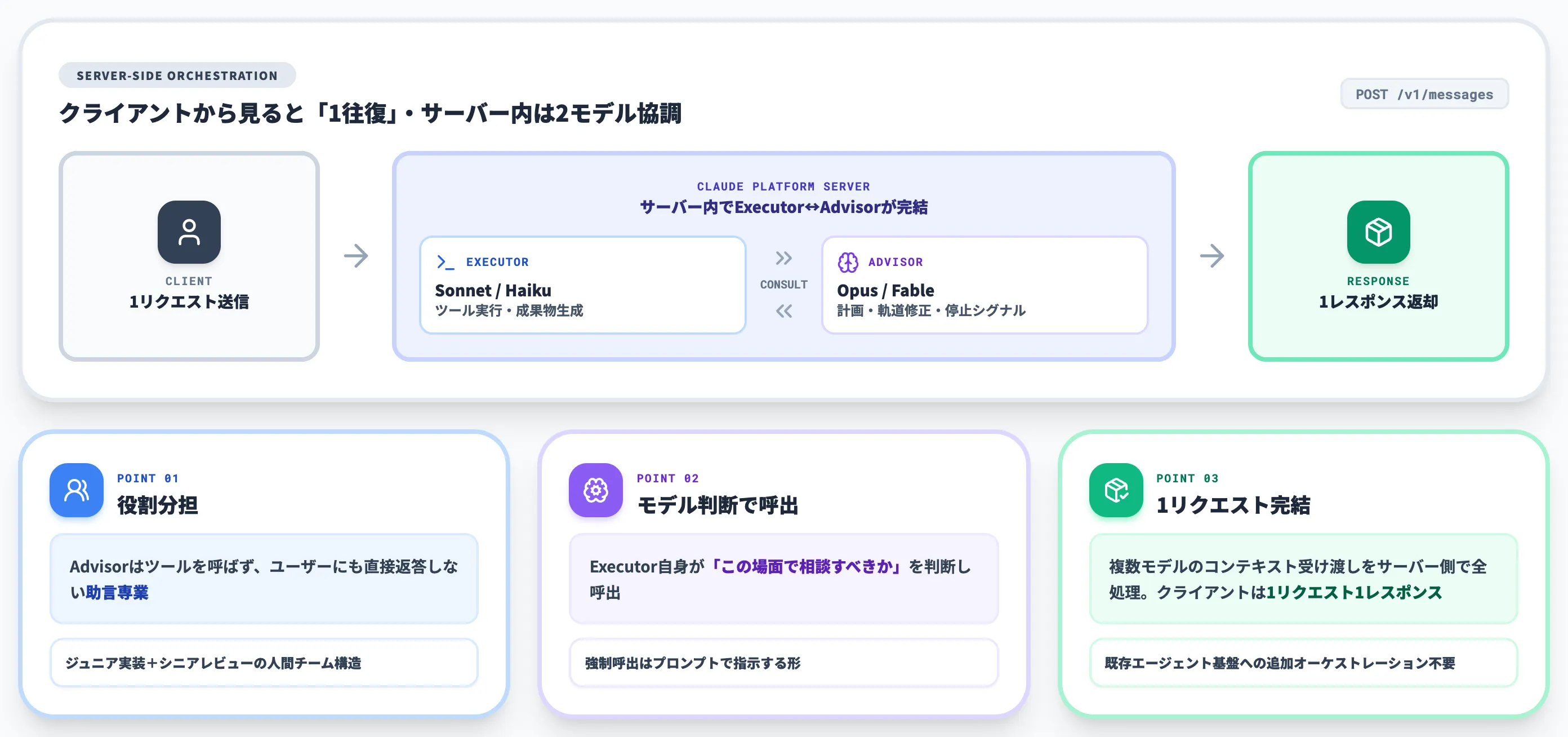Click the SERVER-SIDE ORCHESTRATION badge

[177, 76]
